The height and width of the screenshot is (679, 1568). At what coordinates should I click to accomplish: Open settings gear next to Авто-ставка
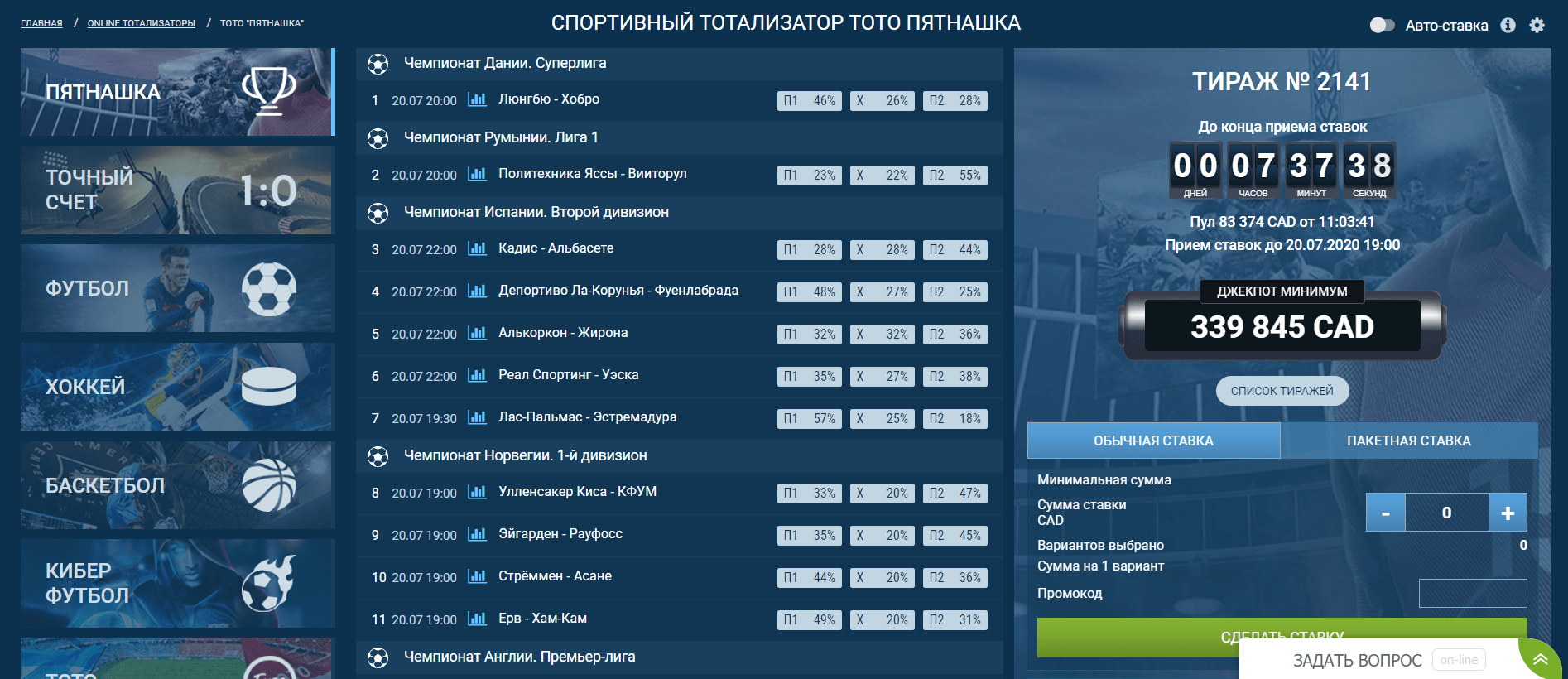[1537, 25]
